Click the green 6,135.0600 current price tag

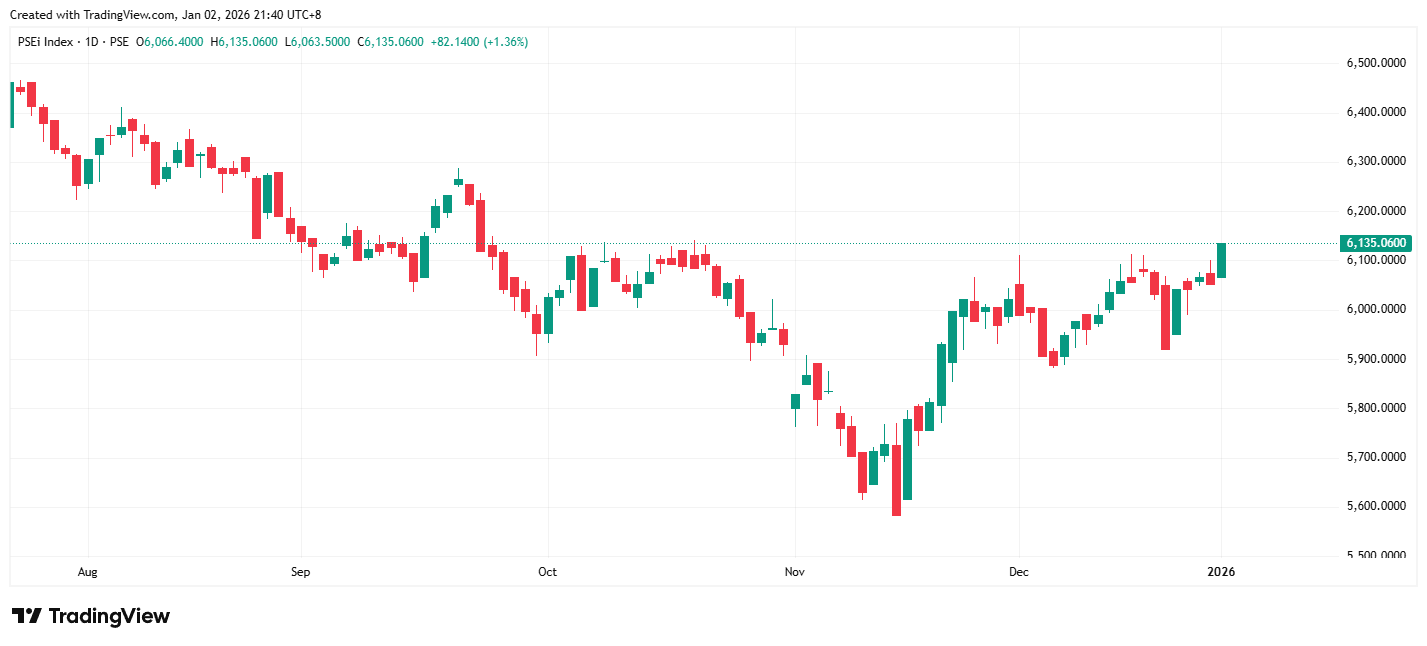pyautogui.click(x=1376, y=243)
